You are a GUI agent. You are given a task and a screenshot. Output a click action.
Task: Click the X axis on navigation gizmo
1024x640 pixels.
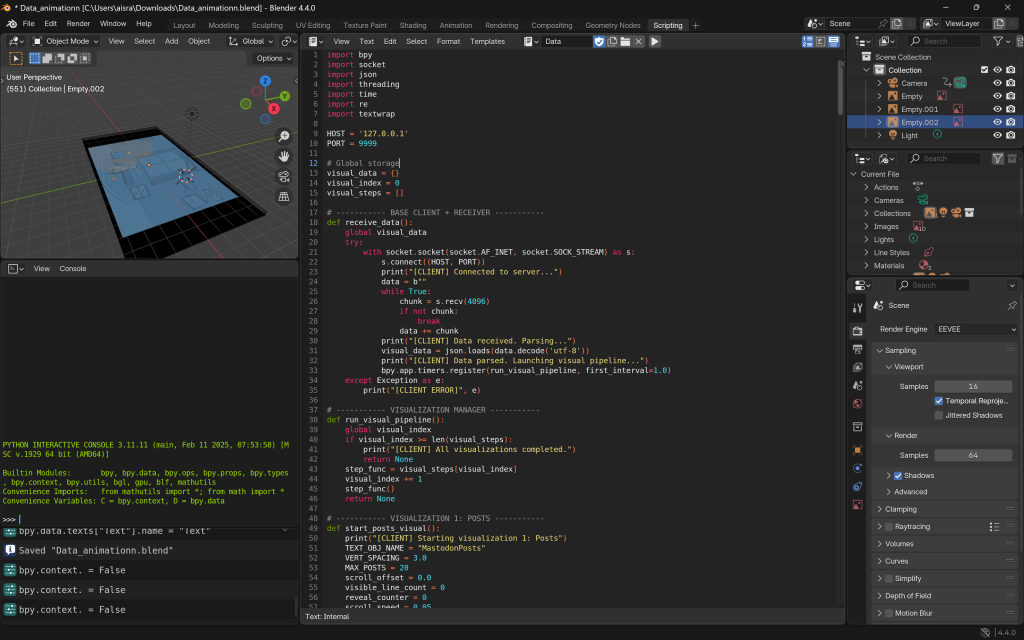click(x=274, y=109)
